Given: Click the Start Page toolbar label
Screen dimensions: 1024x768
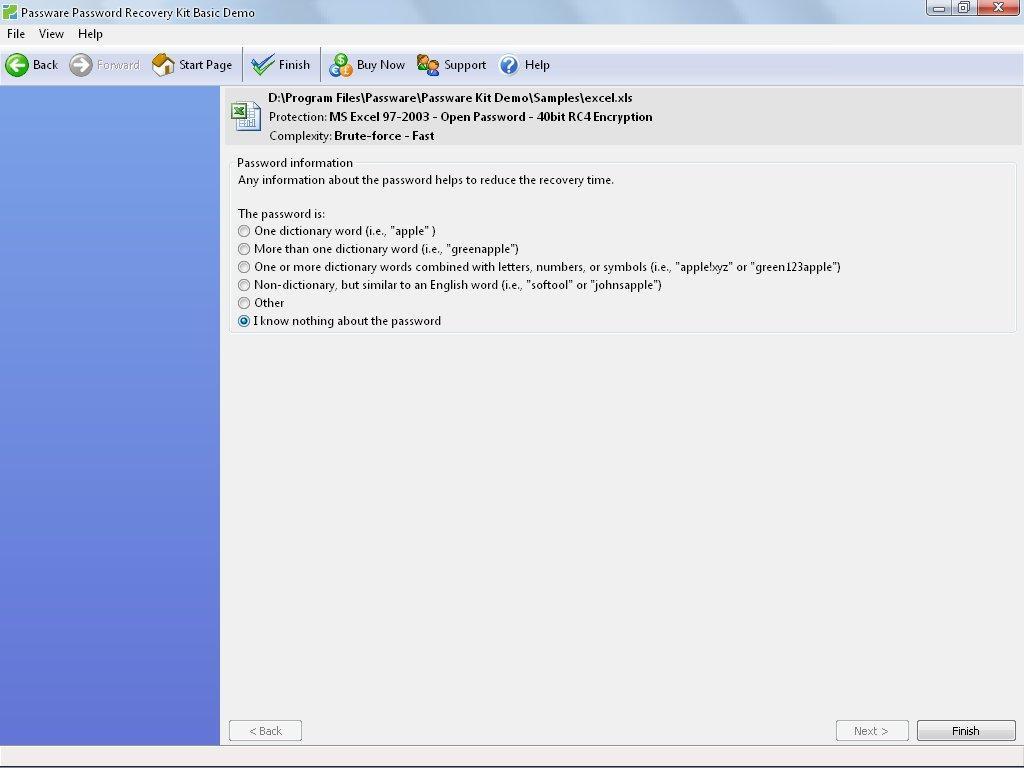Looking at the screenshot, I should click(x=205, y=65).
